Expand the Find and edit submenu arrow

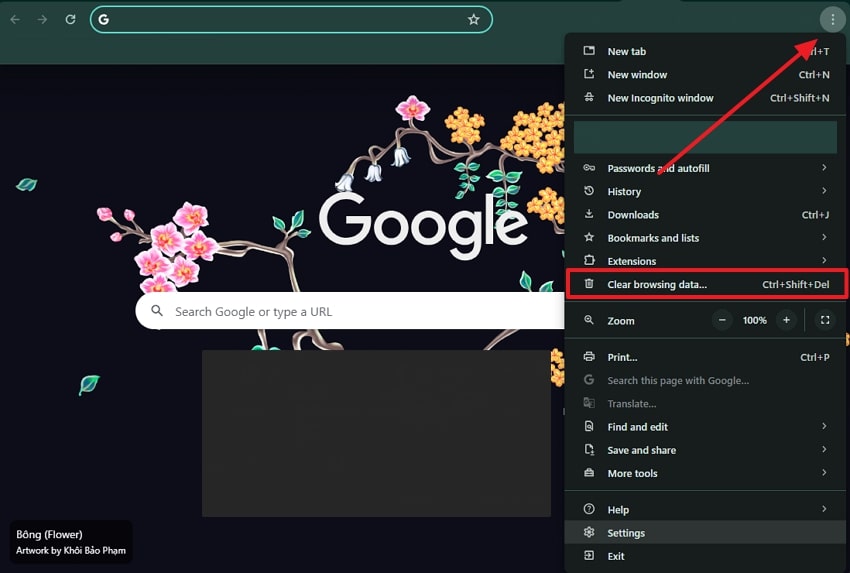(824, 426)
